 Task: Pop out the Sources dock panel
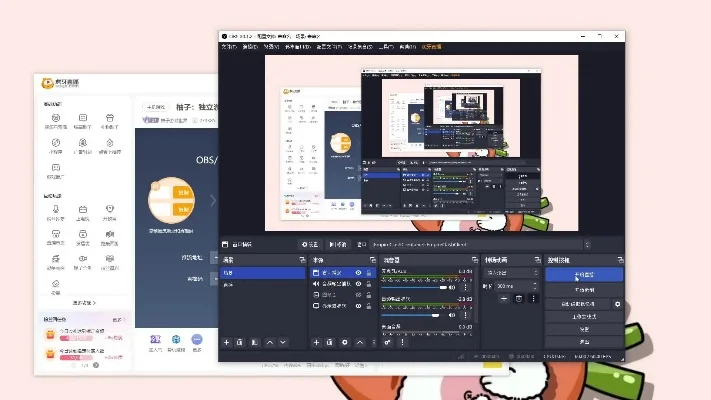[x=373, y=260]
